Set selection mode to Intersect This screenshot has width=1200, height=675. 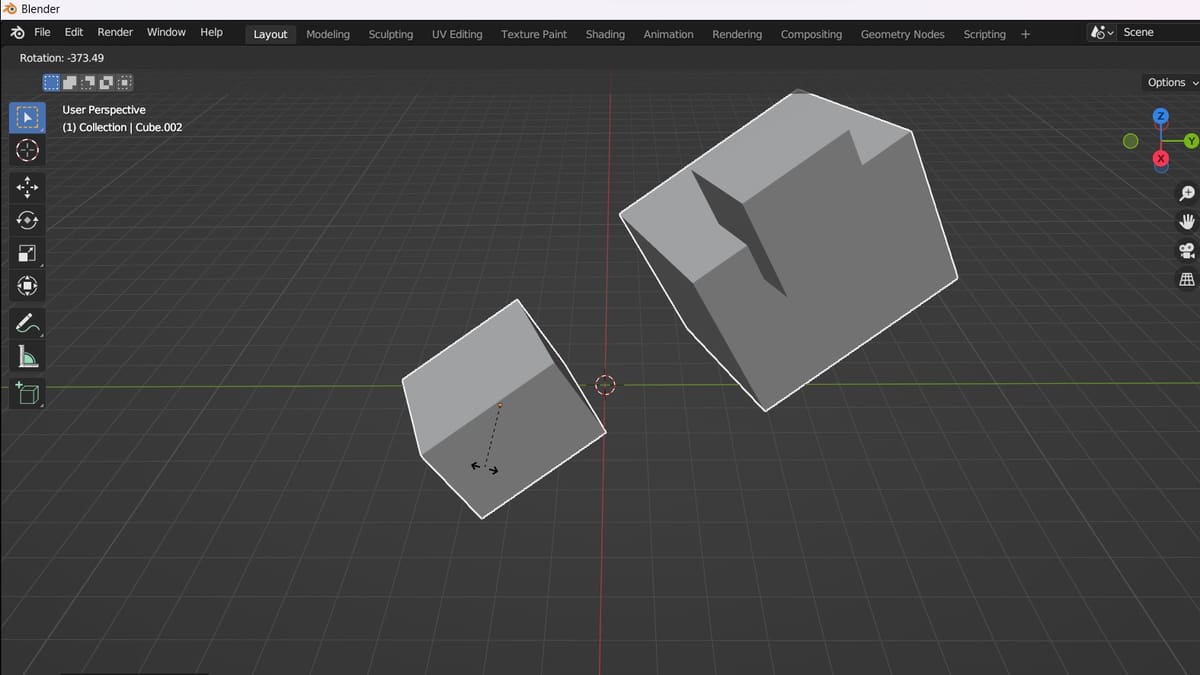point(124,82)
